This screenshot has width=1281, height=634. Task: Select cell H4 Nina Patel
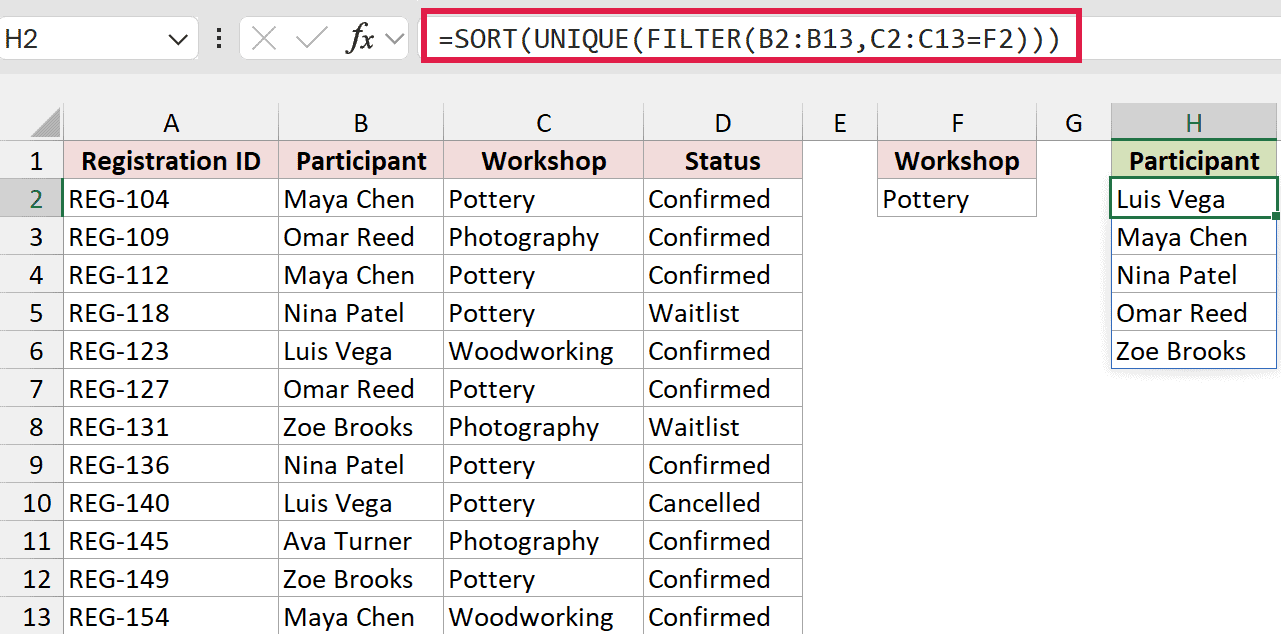point(1194,275)
